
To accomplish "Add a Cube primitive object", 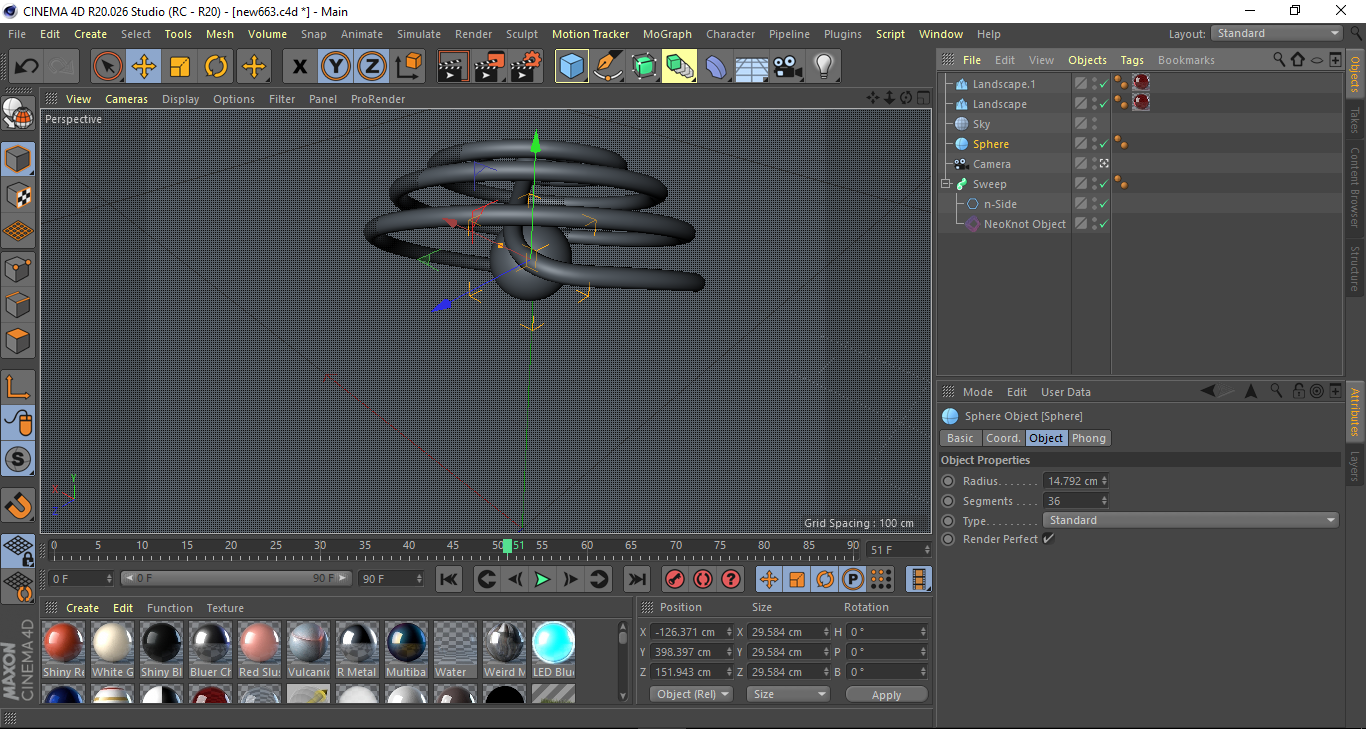I will point(572,67).
